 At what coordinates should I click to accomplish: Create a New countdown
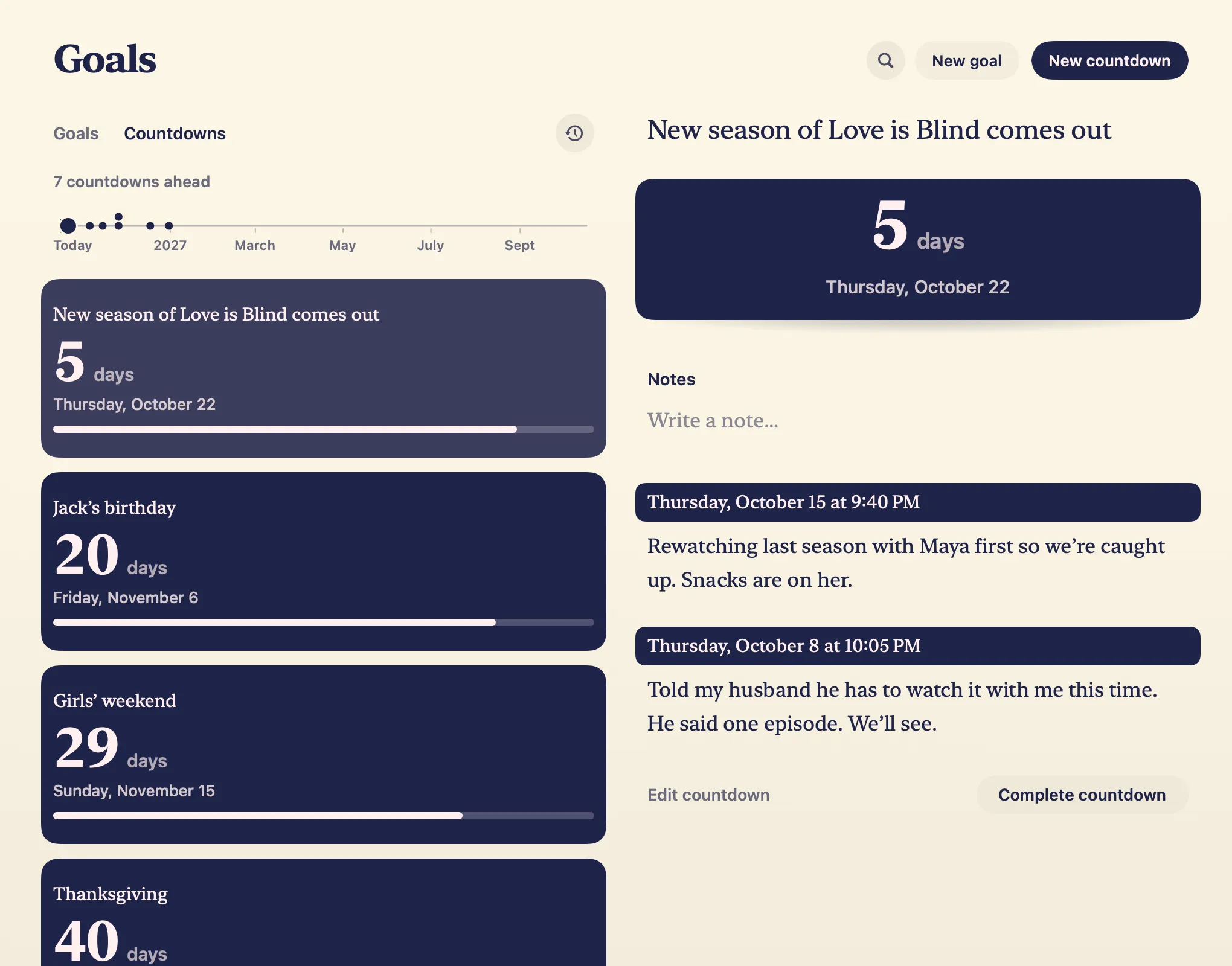(1109, 60)
